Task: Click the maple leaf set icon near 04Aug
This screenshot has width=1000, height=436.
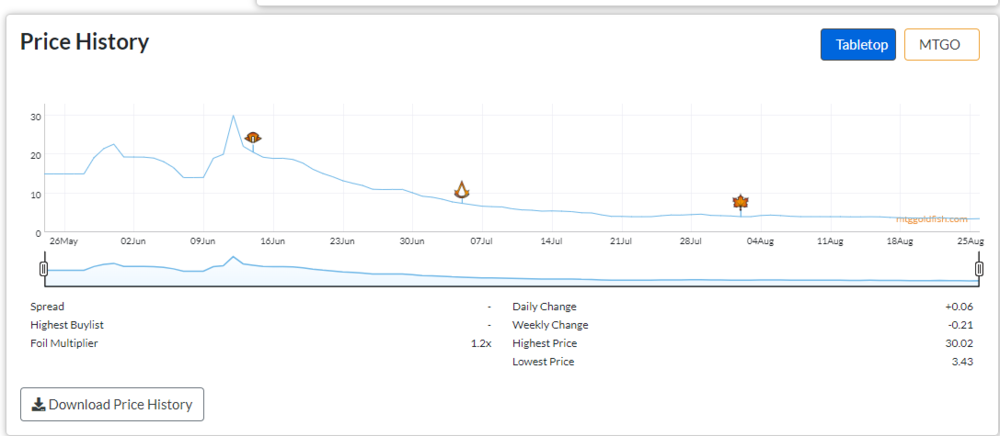Action: tap(740, 203)
